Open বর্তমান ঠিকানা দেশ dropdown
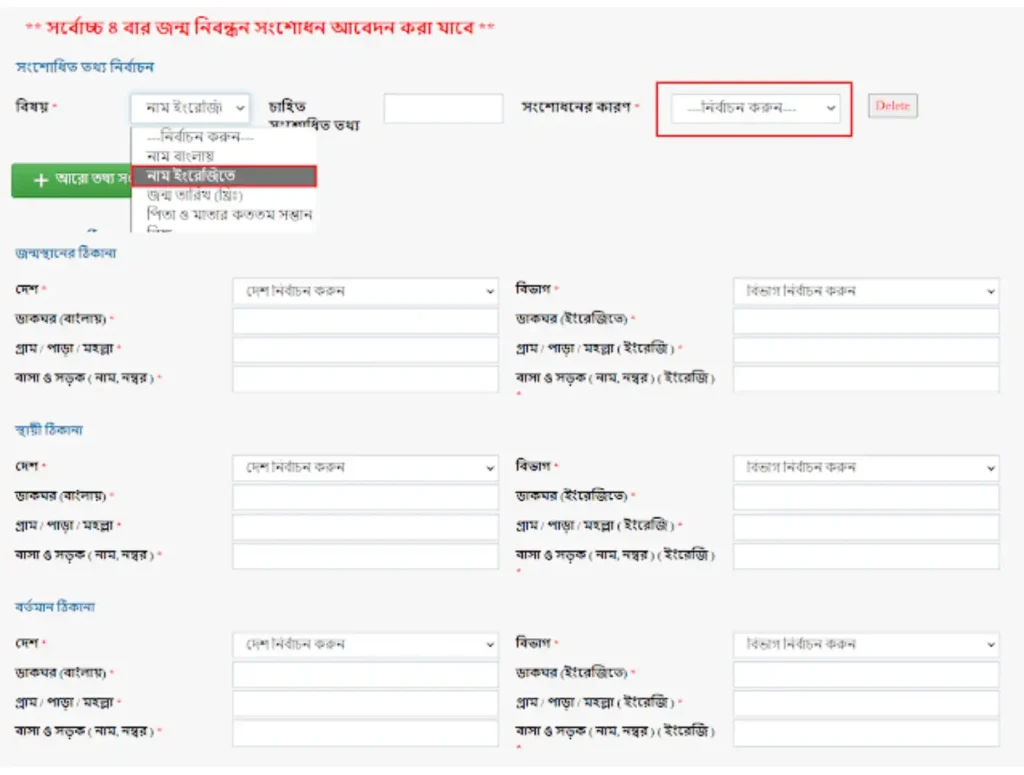Viewport: 1024px width, 775px height. [x=366, y=645]
